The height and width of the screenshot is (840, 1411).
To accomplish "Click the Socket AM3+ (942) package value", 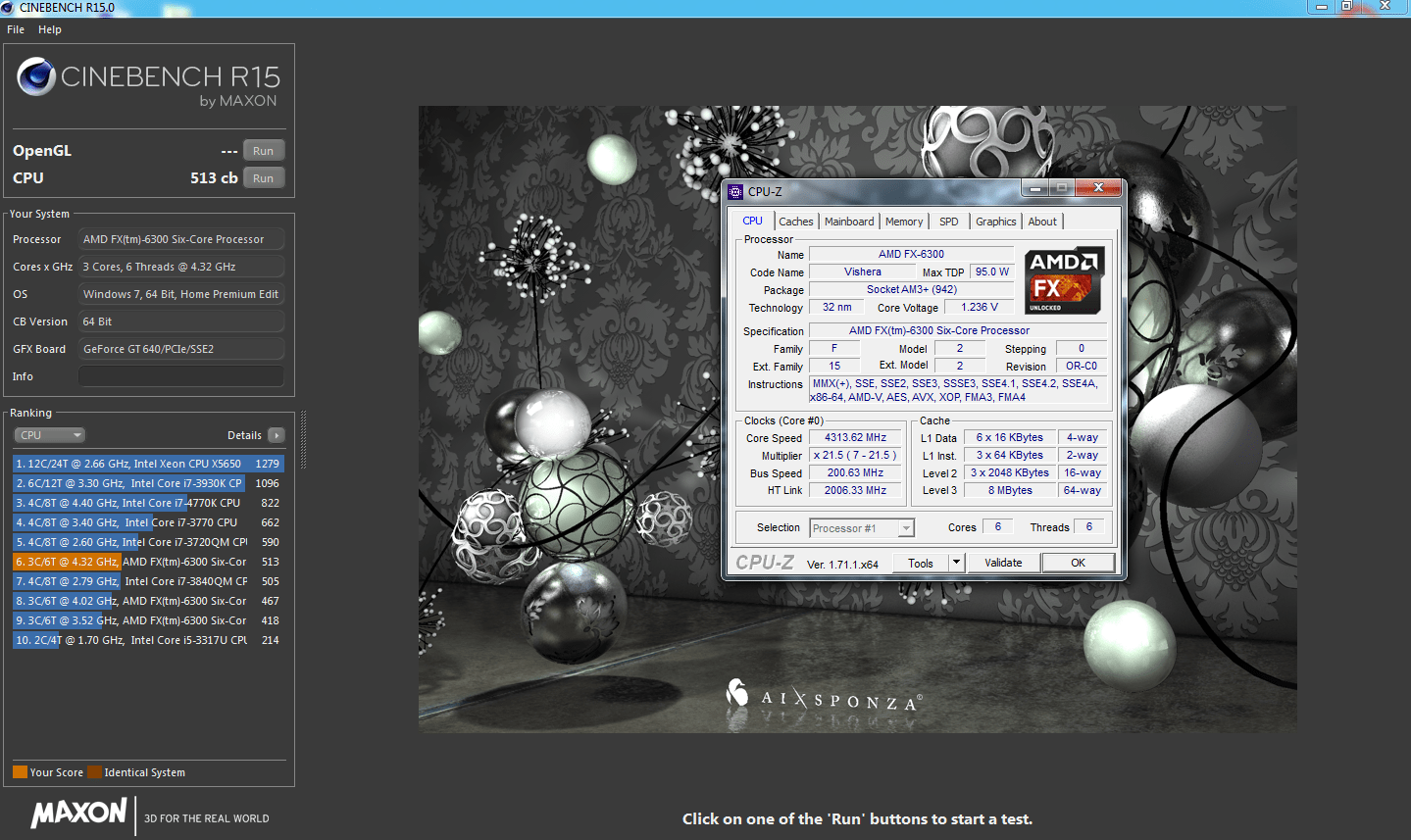I will click(912, 289).
